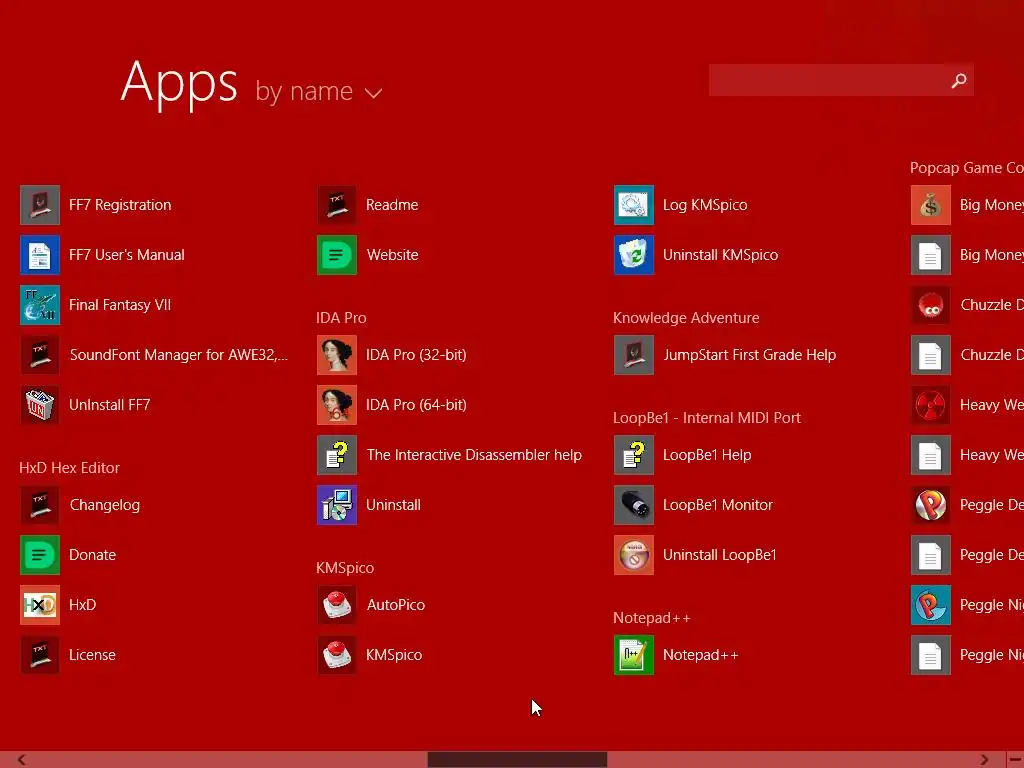The image size is (1024, 768).
Task: Click the Uninstall KMSpico recycle icon
Action: (x=633, y=255)
